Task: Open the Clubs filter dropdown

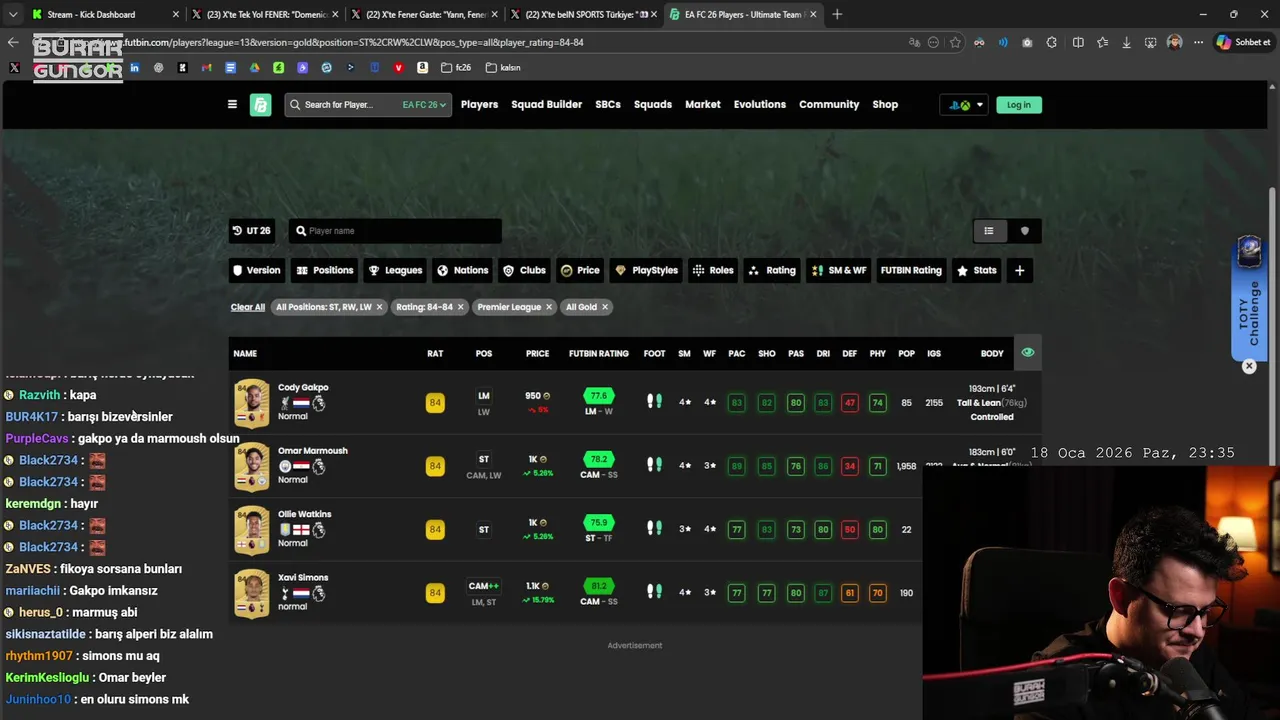Action: point(524,270)
